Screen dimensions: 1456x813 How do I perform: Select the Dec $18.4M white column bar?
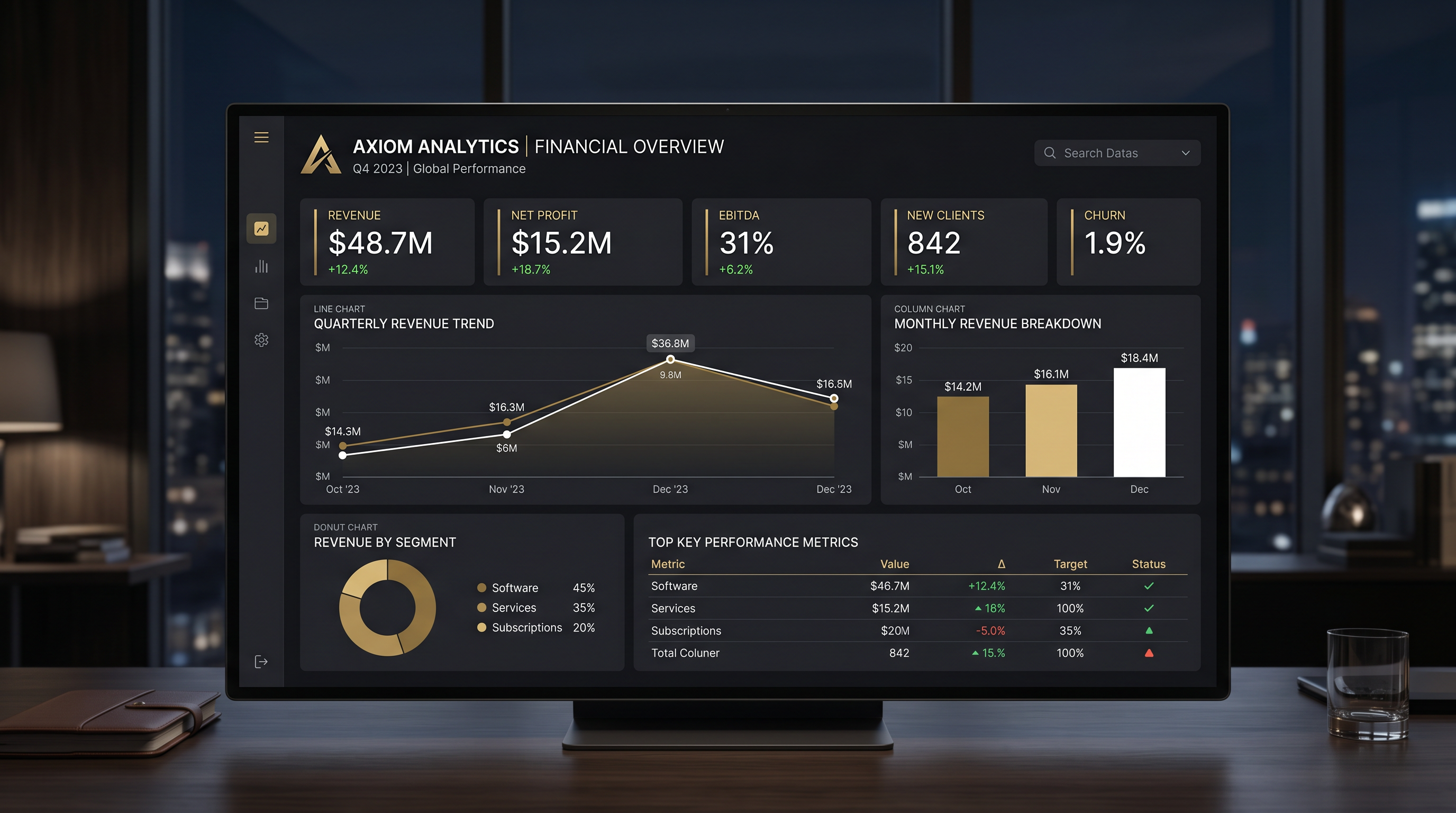[x=1140, y=422]
